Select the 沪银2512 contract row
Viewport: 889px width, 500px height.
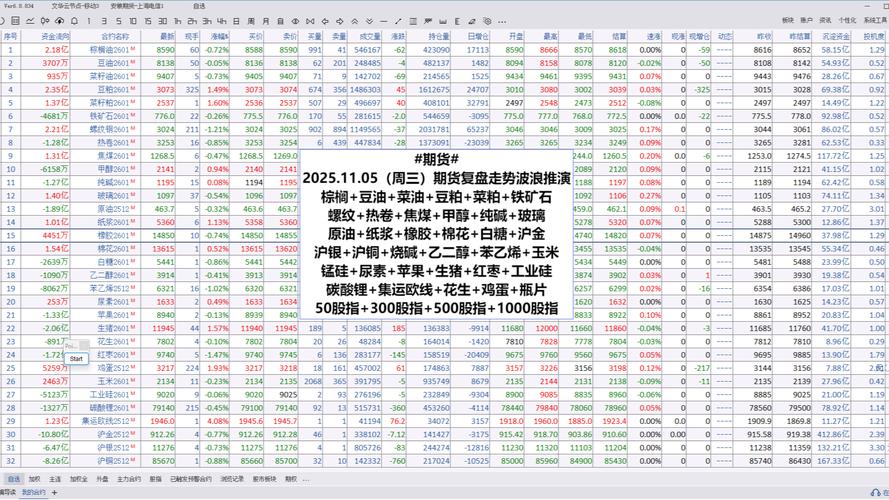coord(444,448)
